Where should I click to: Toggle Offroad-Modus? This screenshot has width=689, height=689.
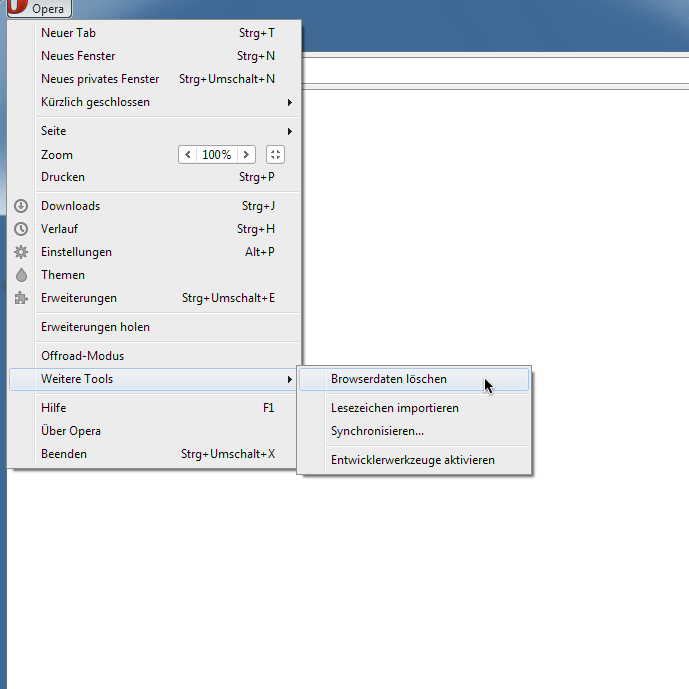click(155, 356)
